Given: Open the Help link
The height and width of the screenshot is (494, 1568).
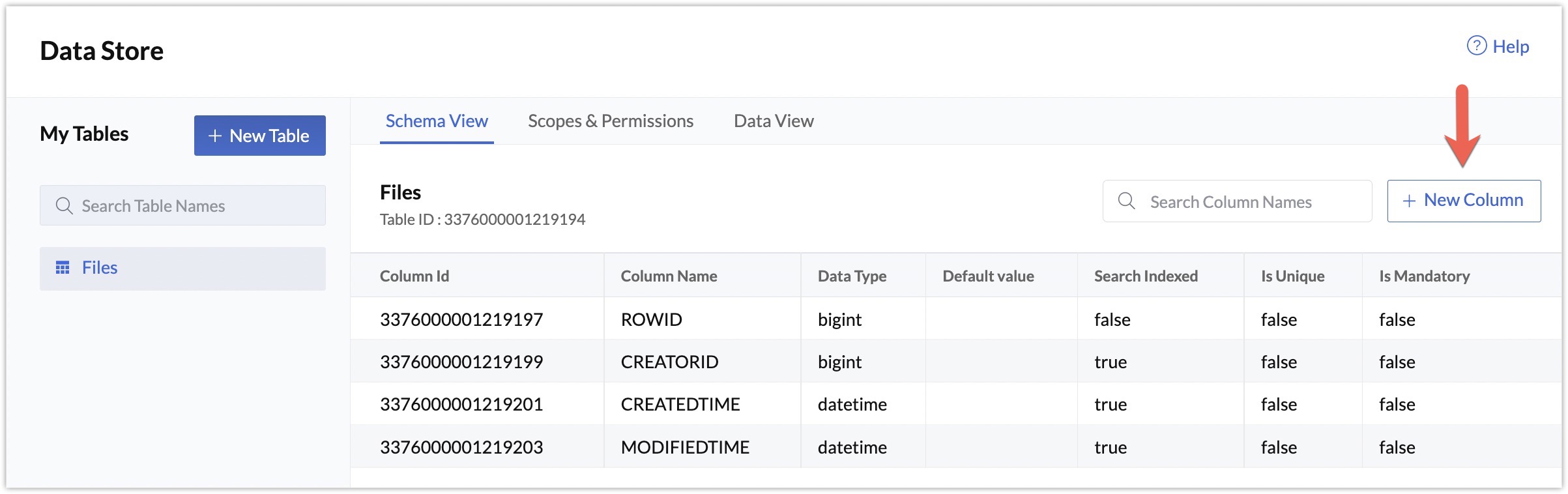Looking at the screenshot, I should [x=1510, y=46].
